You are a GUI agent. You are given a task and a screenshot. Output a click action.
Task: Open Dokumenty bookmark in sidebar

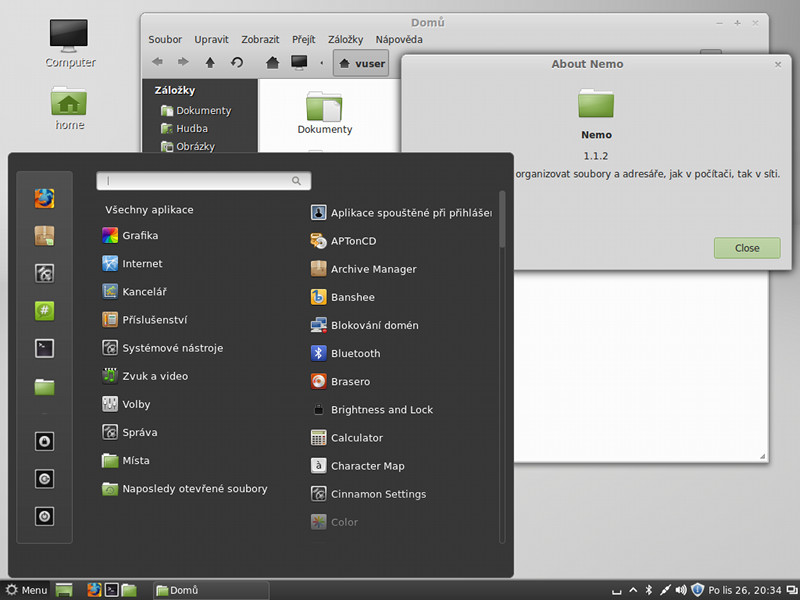[196, 110]
